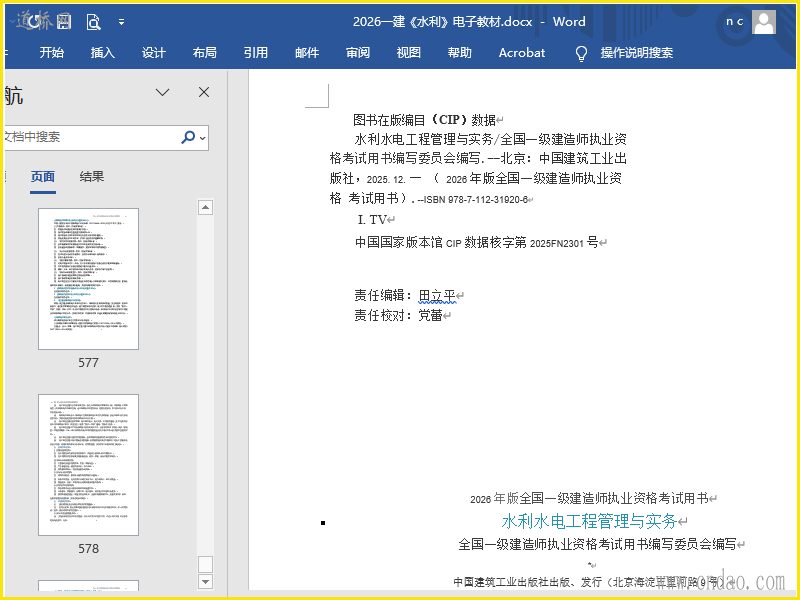The image size is (800, 600).
Task: Click the document search input field
Action: [92, 137]
